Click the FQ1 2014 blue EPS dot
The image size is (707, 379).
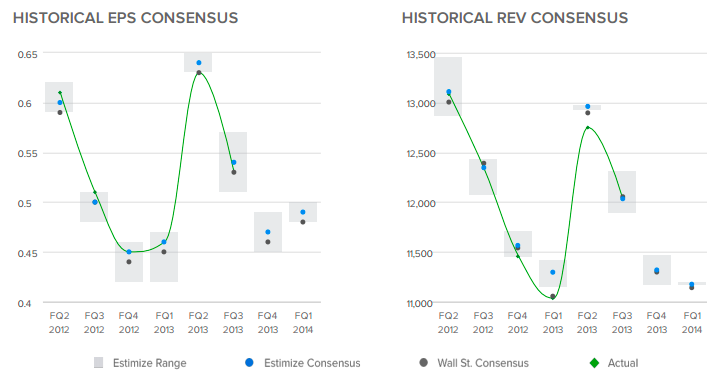coord(303,212)
